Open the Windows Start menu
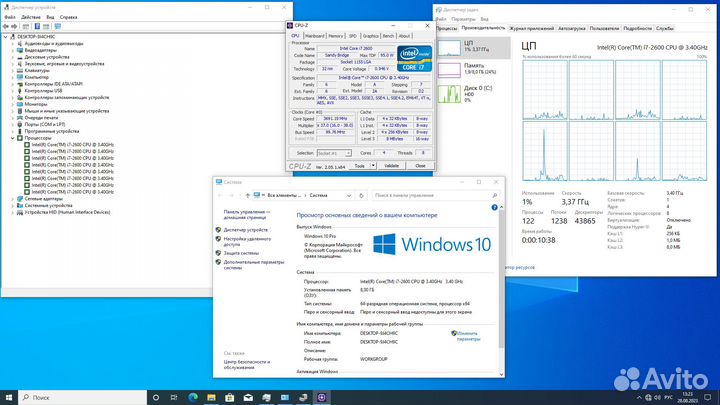This screenshot has height=405, width=720. click(9, 397)
